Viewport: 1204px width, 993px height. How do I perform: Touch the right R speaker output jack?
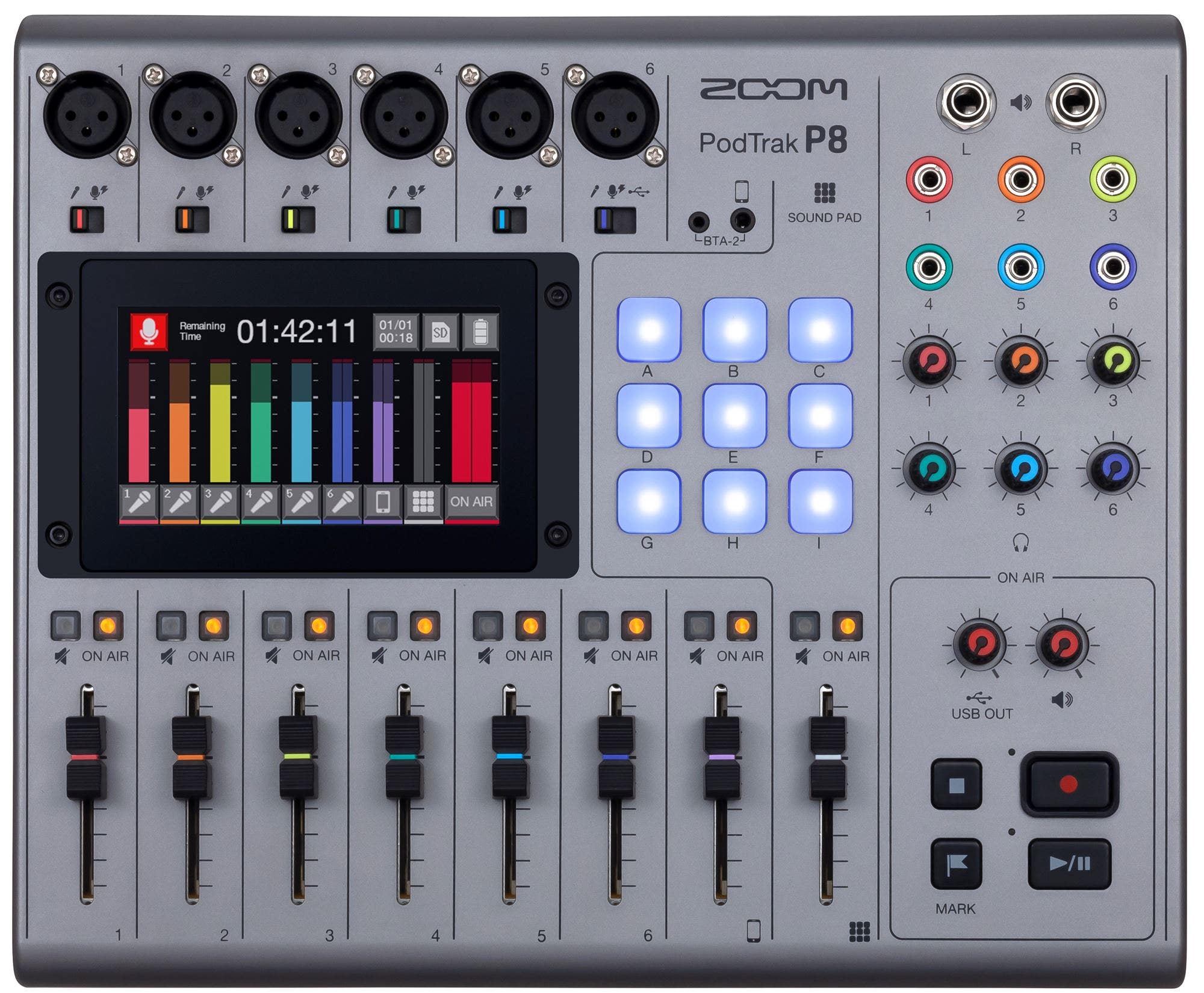click(x=1076, y=103)
